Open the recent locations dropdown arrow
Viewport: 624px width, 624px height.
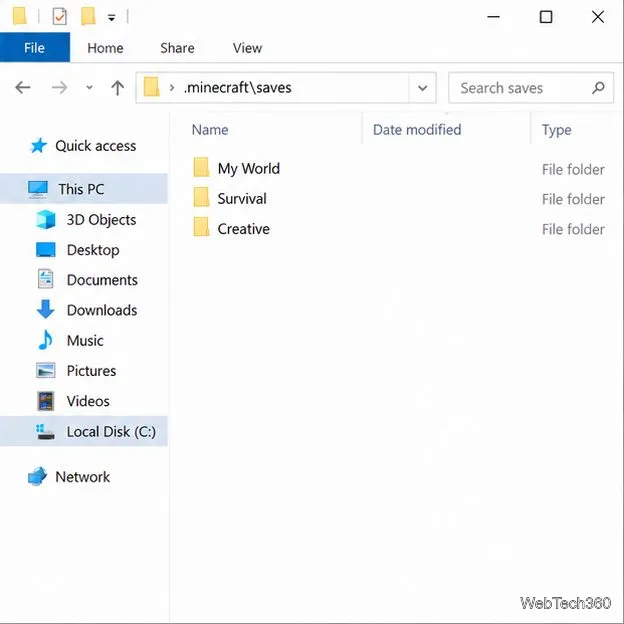pos(90,88)
